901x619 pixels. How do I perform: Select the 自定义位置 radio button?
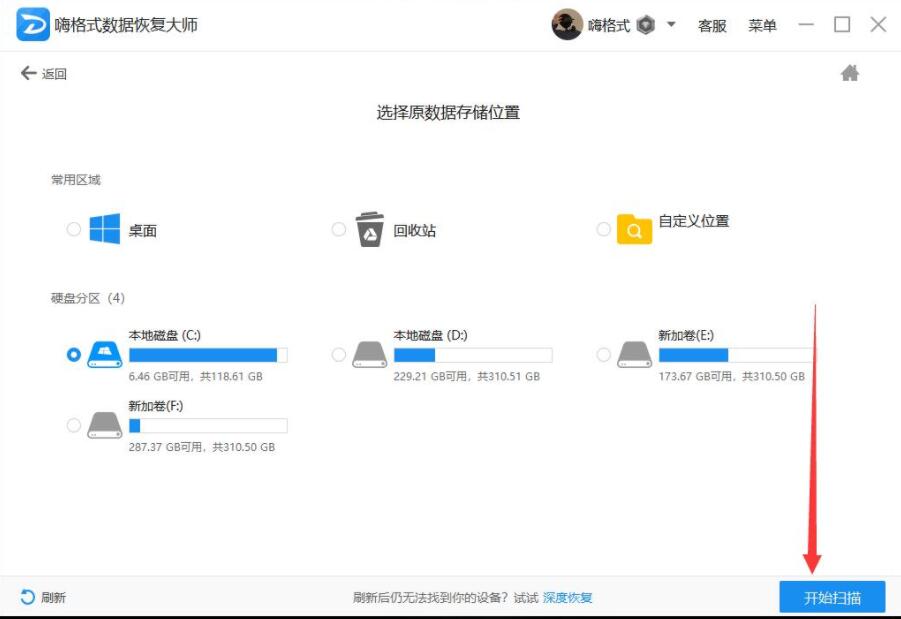(x=603, y=229)
